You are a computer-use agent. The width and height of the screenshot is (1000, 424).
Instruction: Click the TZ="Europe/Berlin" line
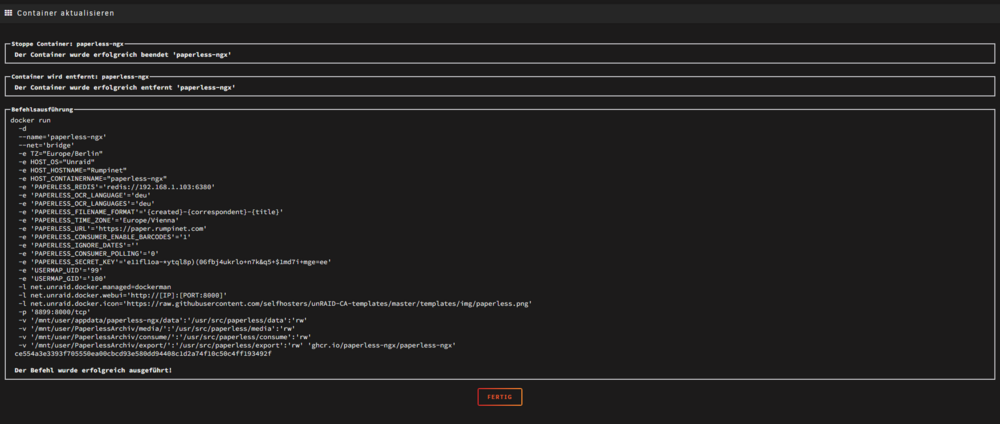[x=61, y=153]
